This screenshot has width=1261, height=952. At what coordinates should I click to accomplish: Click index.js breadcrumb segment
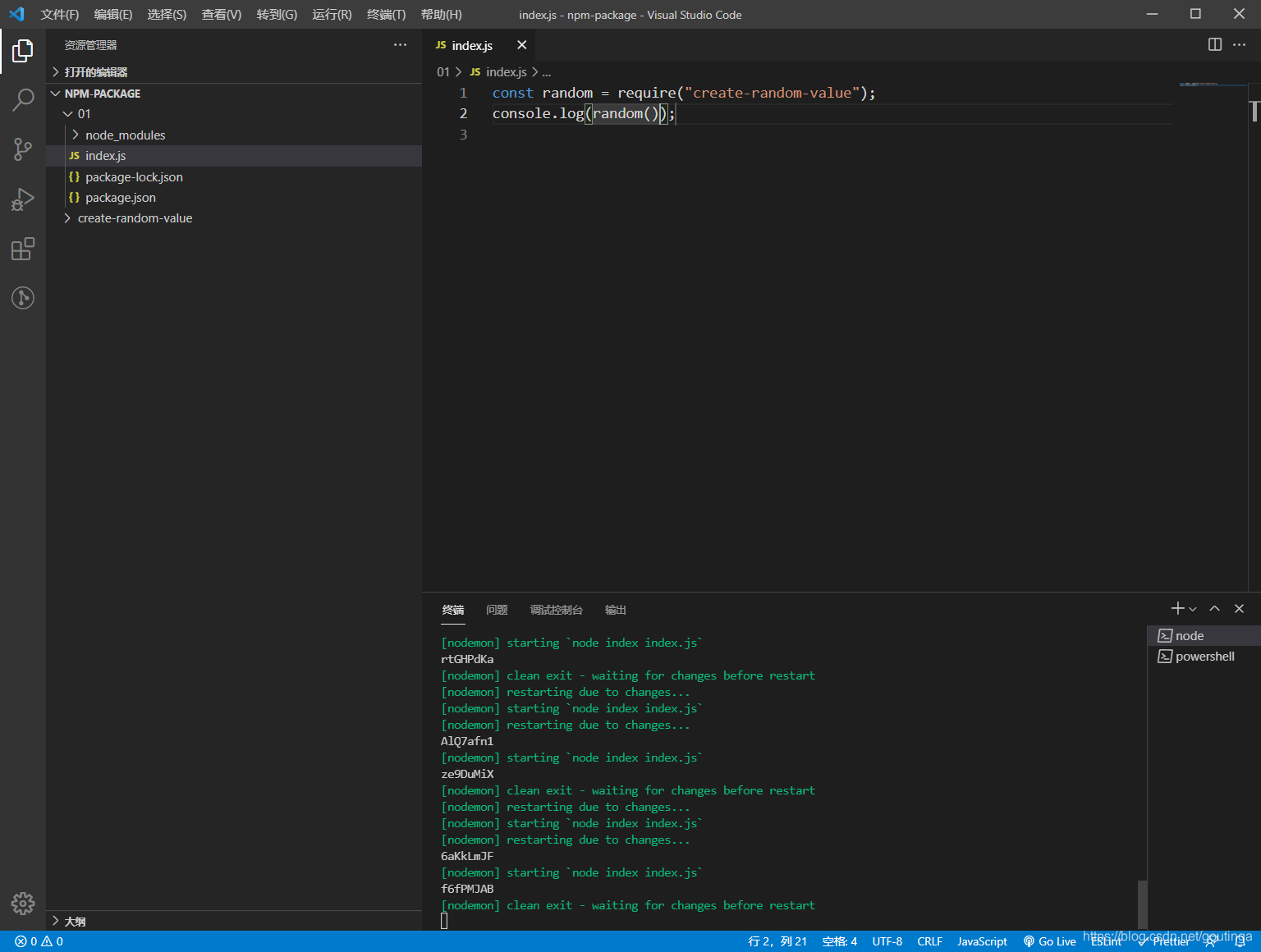(498, 72)
